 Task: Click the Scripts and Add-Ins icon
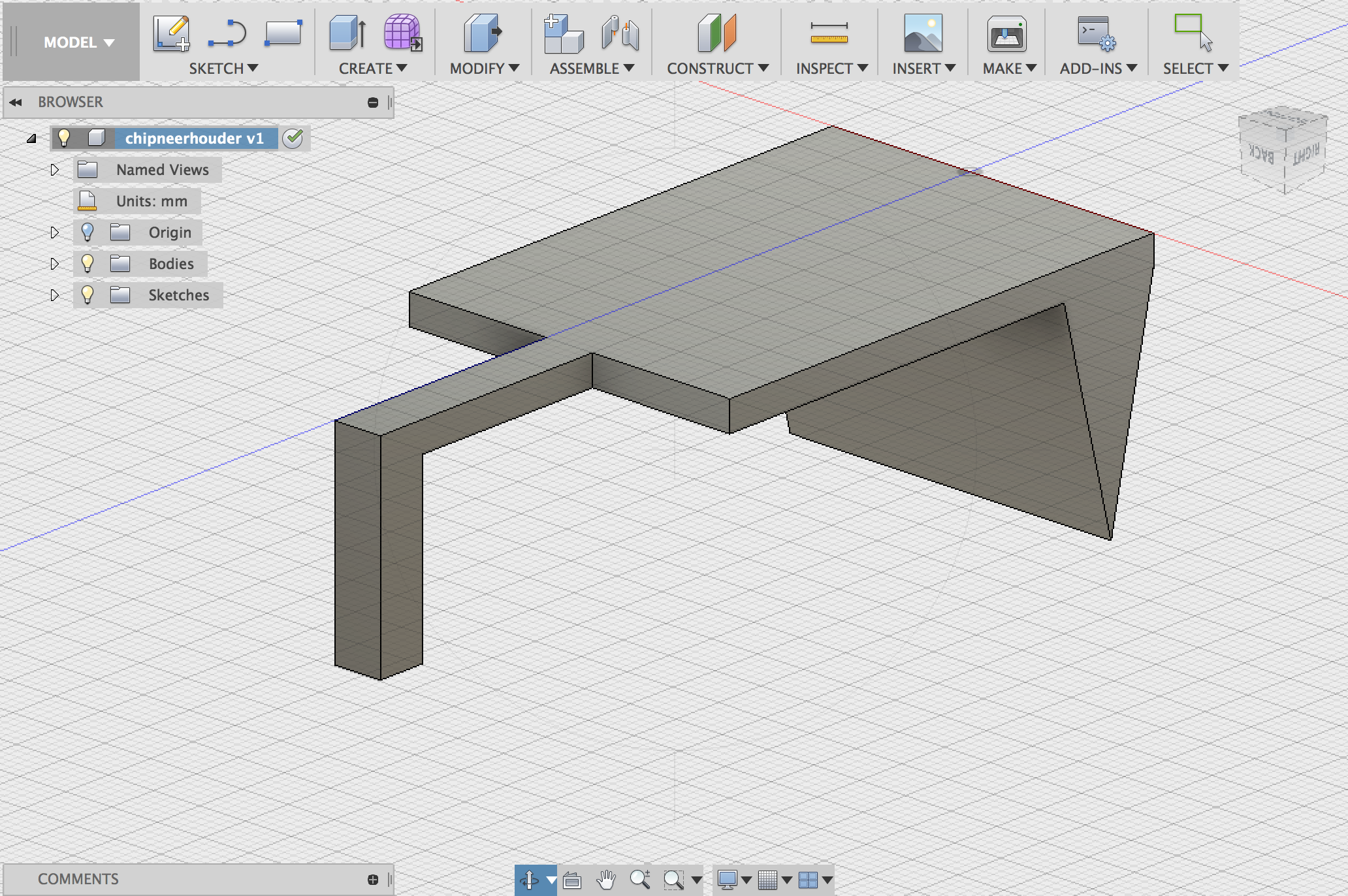point(1097,33)
